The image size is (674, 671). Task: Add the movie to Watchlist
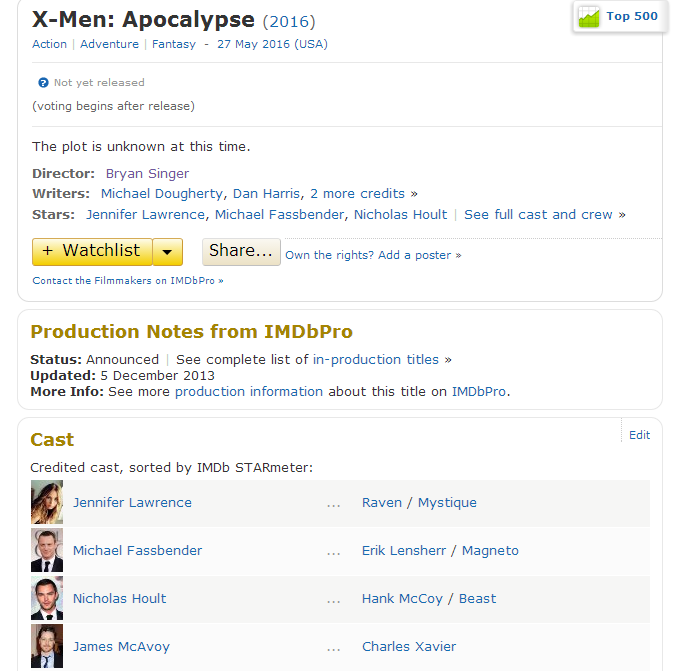click(x=93, y=252)
